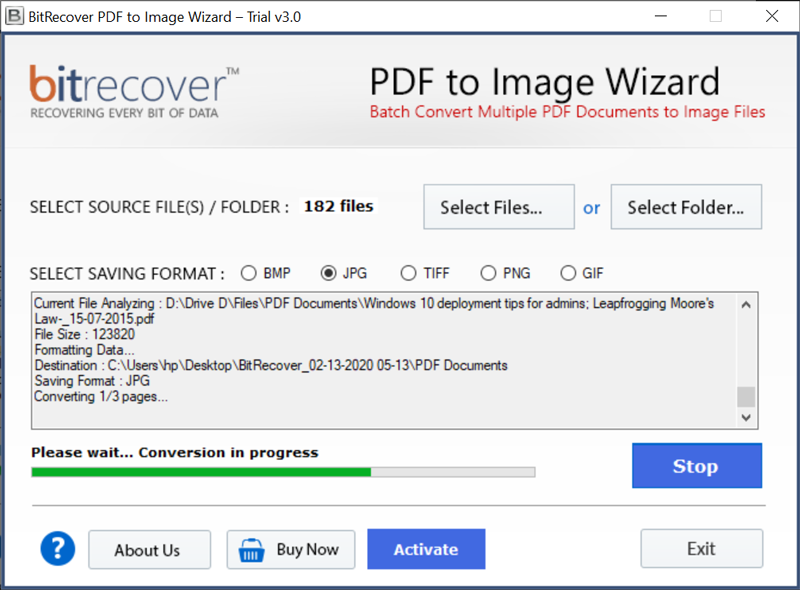Click Buy Now with basket icon

(291, 550)
